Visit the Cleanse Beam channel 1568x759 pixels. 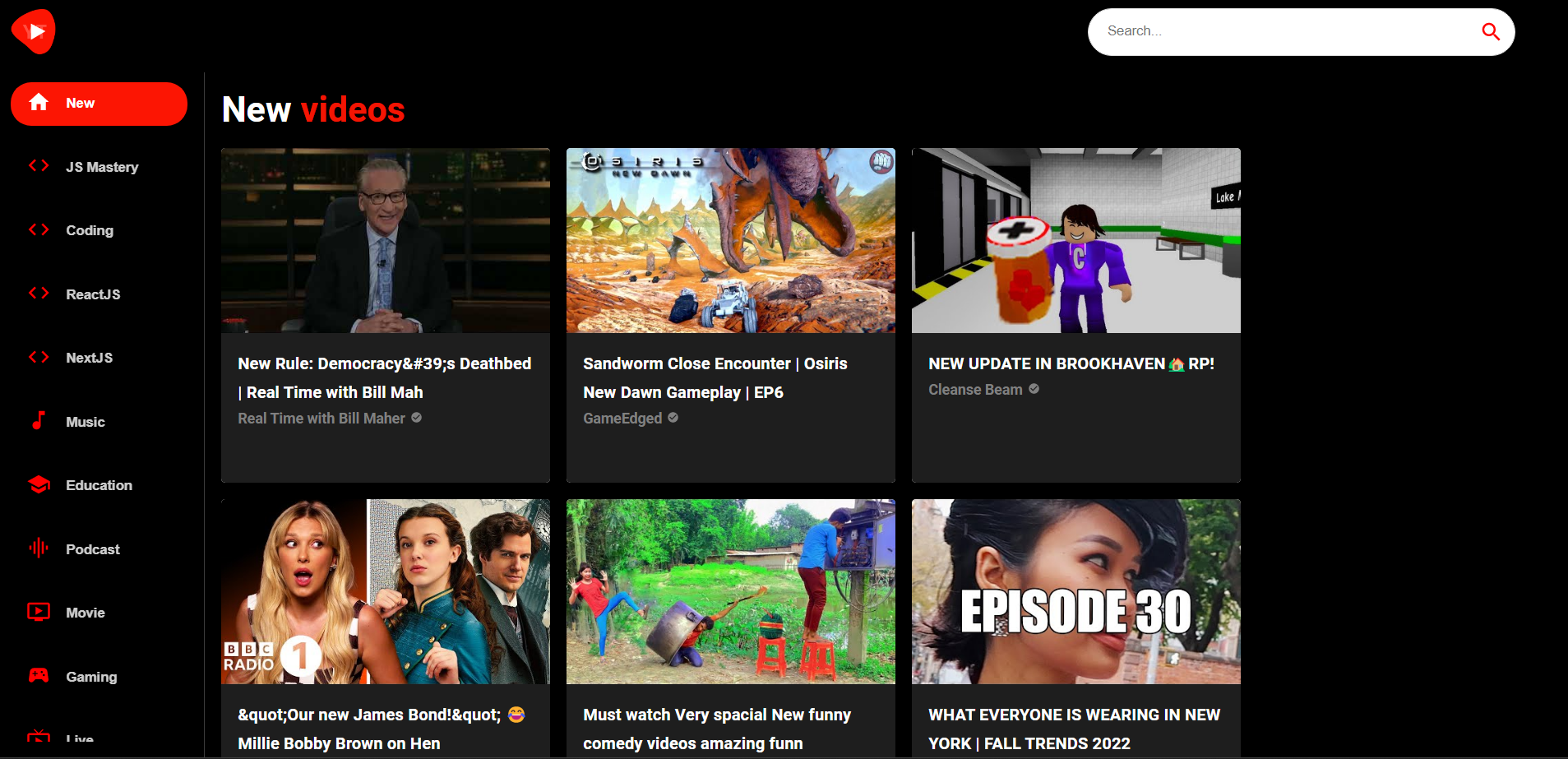coord(975,390)
